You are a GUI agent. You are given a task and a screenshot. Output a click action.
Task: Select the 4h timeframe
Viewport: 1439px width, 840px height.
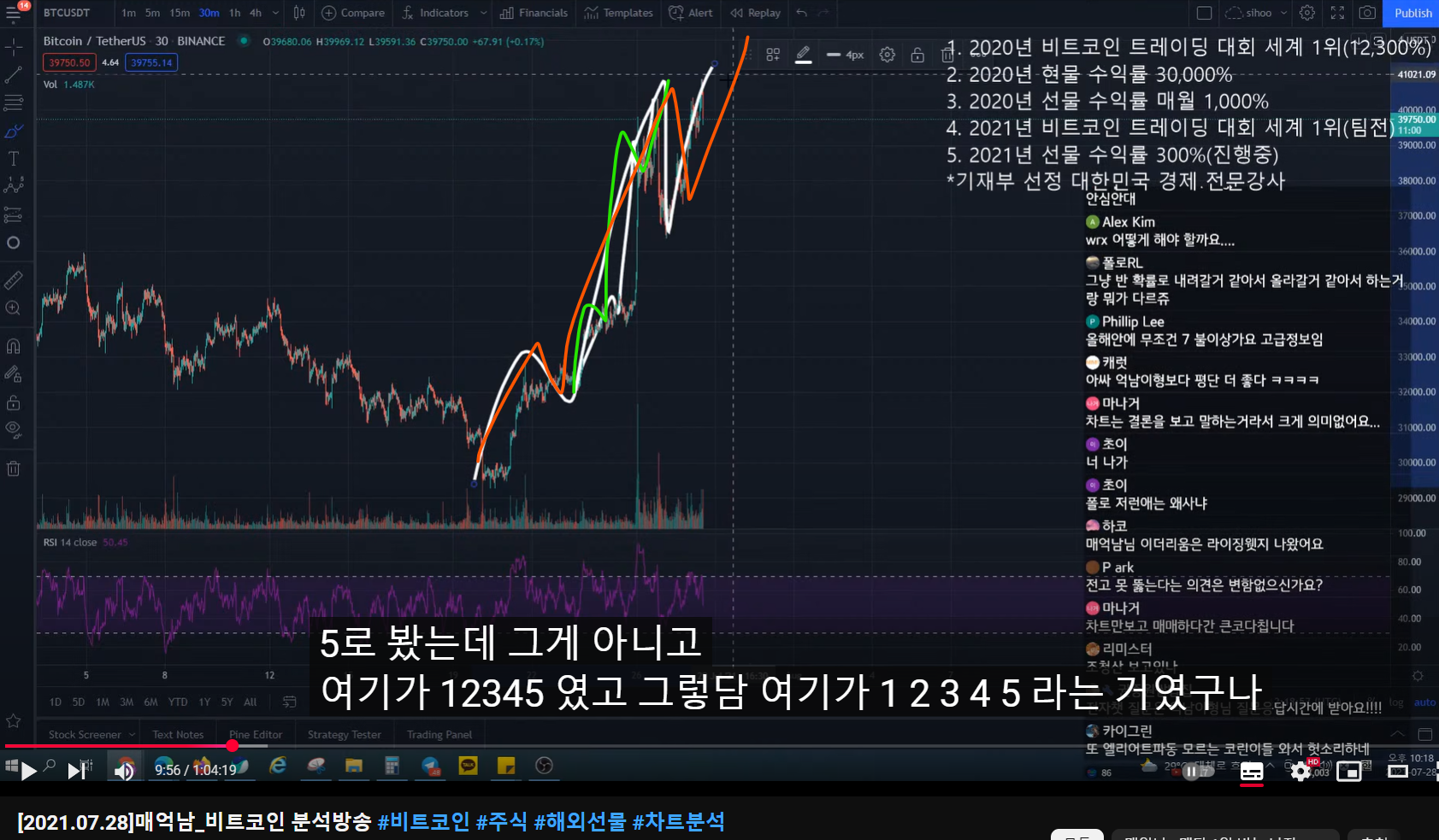(x=256, y=13)
